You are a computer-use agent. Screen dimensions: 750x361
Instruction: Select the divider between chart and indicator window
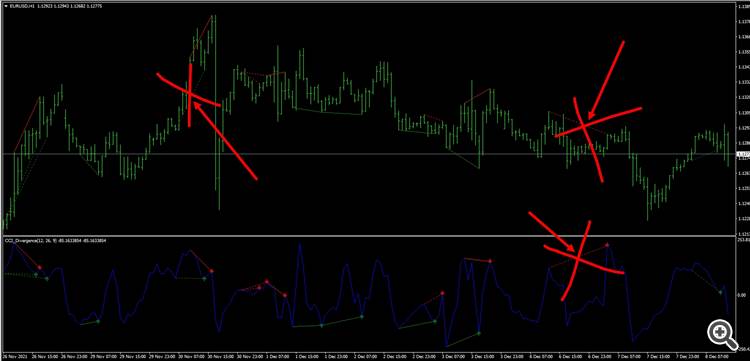tap(368, 236)
